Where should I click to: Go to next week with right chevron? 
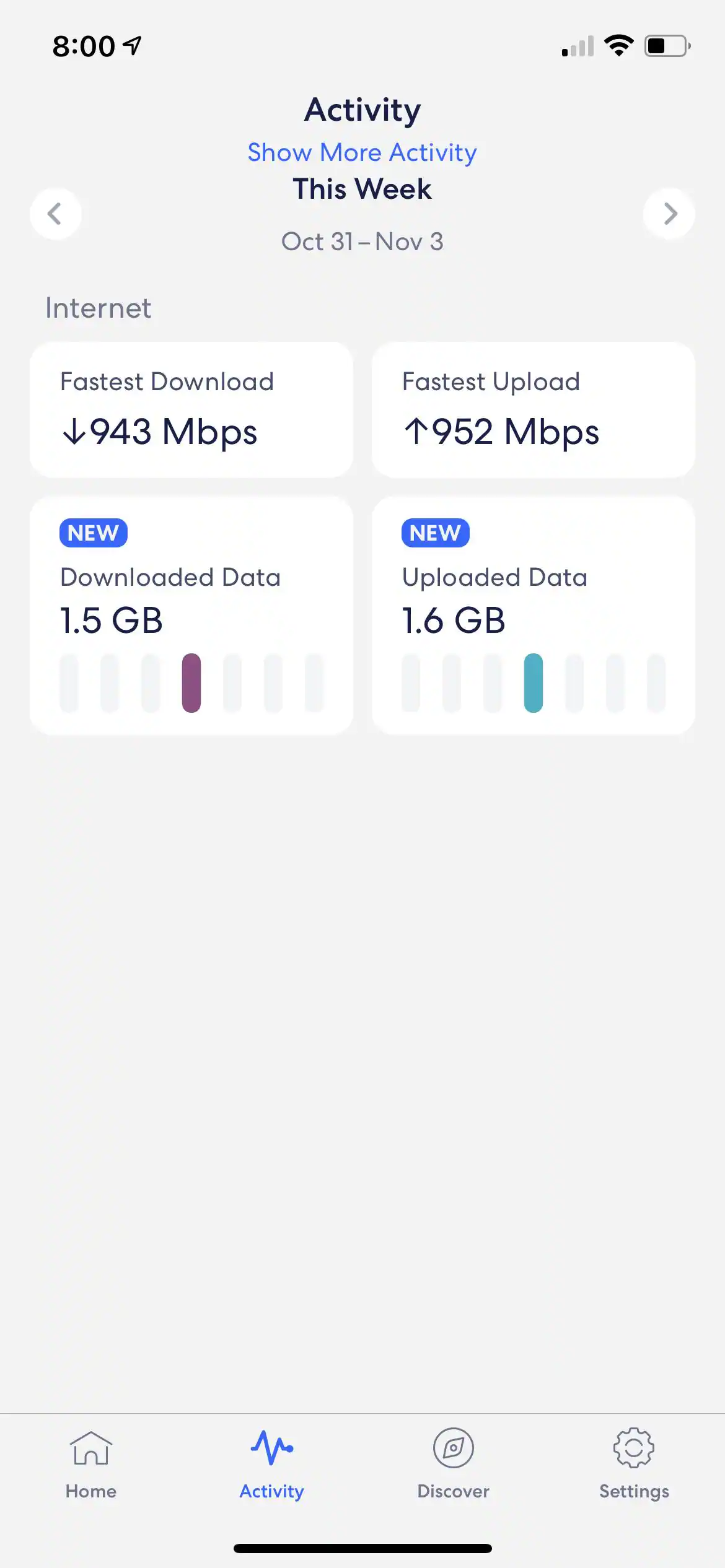pyautogui.click(x=669, y=214)
